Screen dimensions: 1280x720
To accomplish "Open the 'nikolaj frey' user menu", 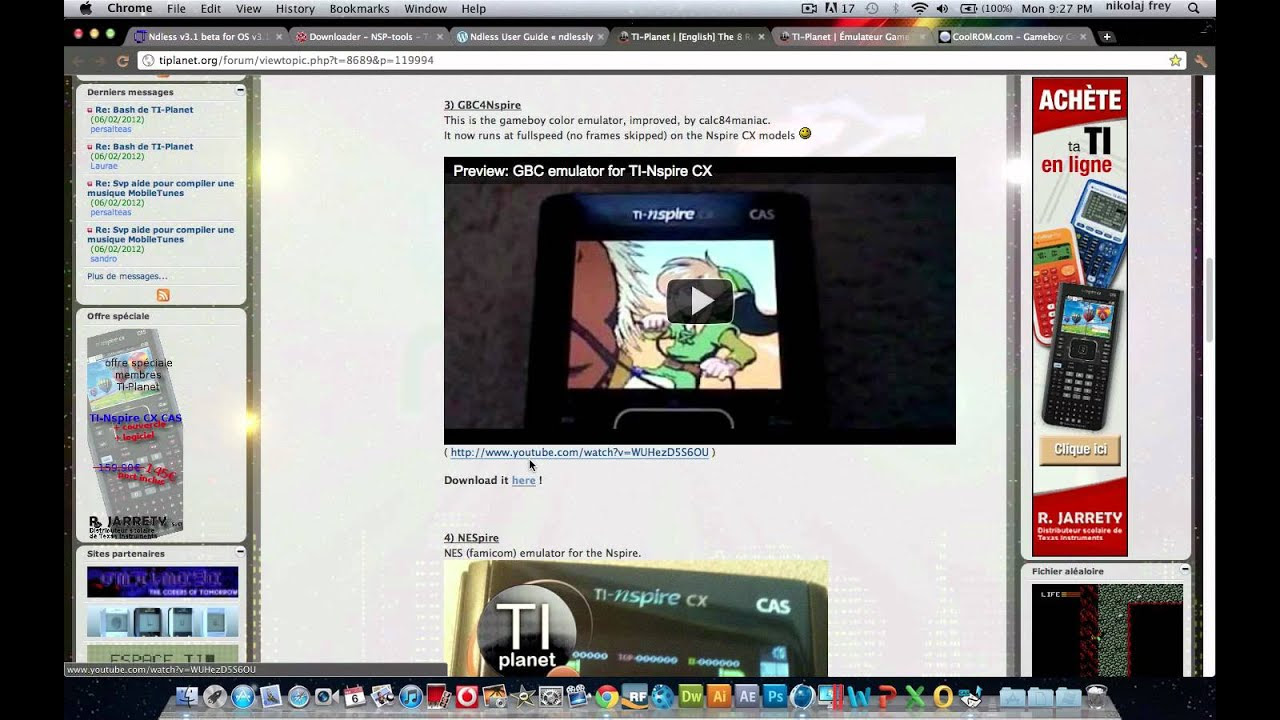I will 1138,8.
